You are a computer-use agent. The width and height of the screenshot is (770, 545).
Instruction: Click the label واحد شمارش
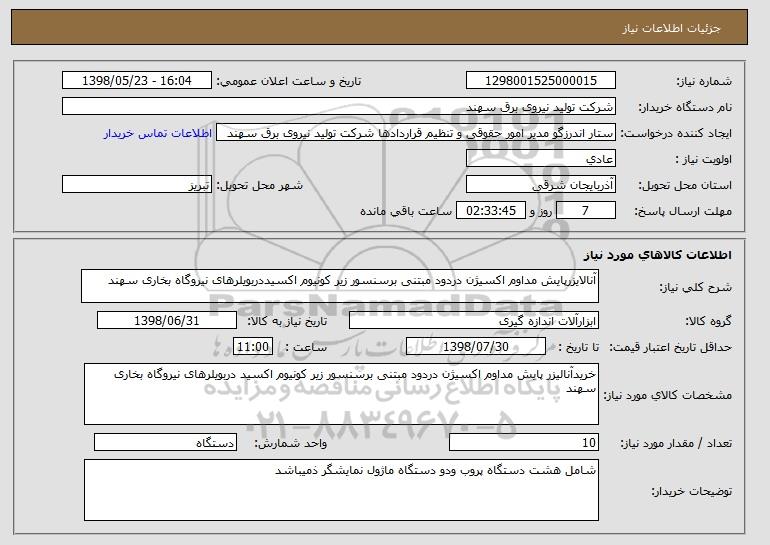click(290, 444)
